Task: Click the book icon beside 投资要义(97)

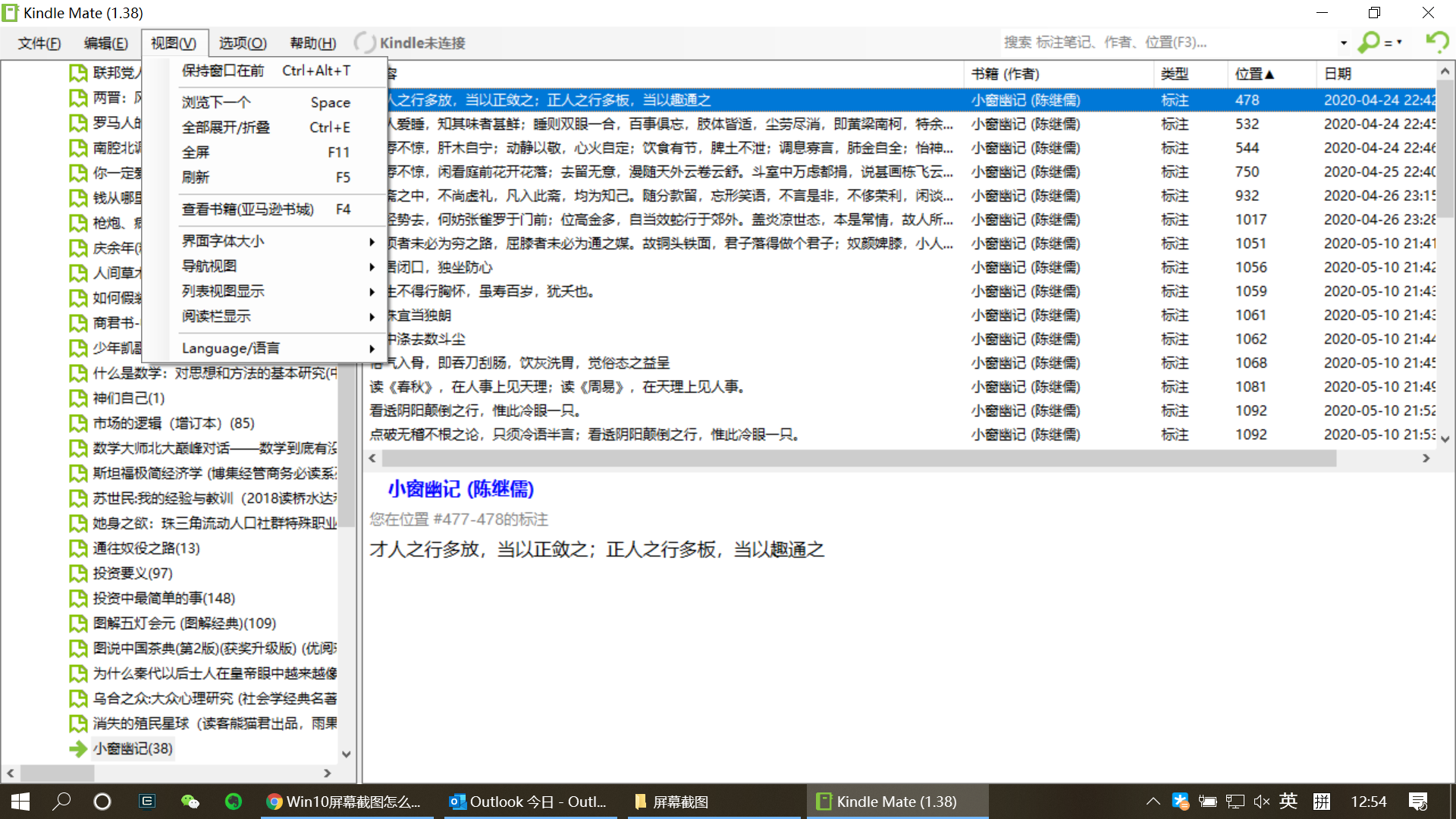Action: 78,574
